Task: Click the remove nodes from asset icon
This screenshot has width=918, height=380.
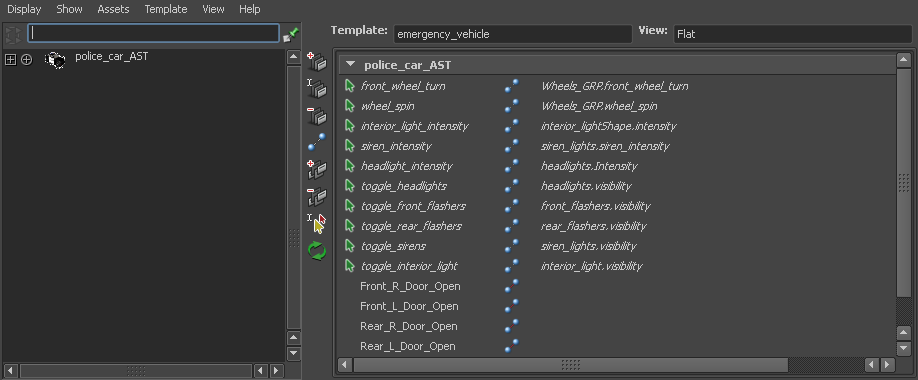Action: click(x=317, y=196)
